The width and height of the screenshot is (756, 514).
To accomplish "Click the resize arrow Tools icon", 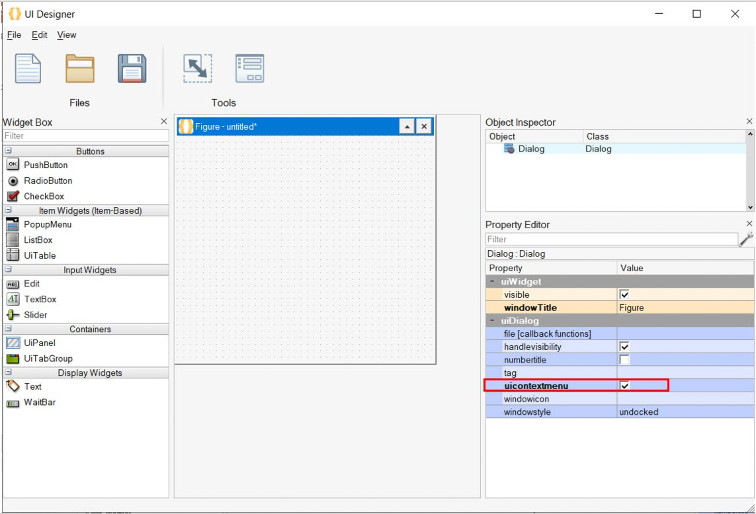I will pos(197,68).
